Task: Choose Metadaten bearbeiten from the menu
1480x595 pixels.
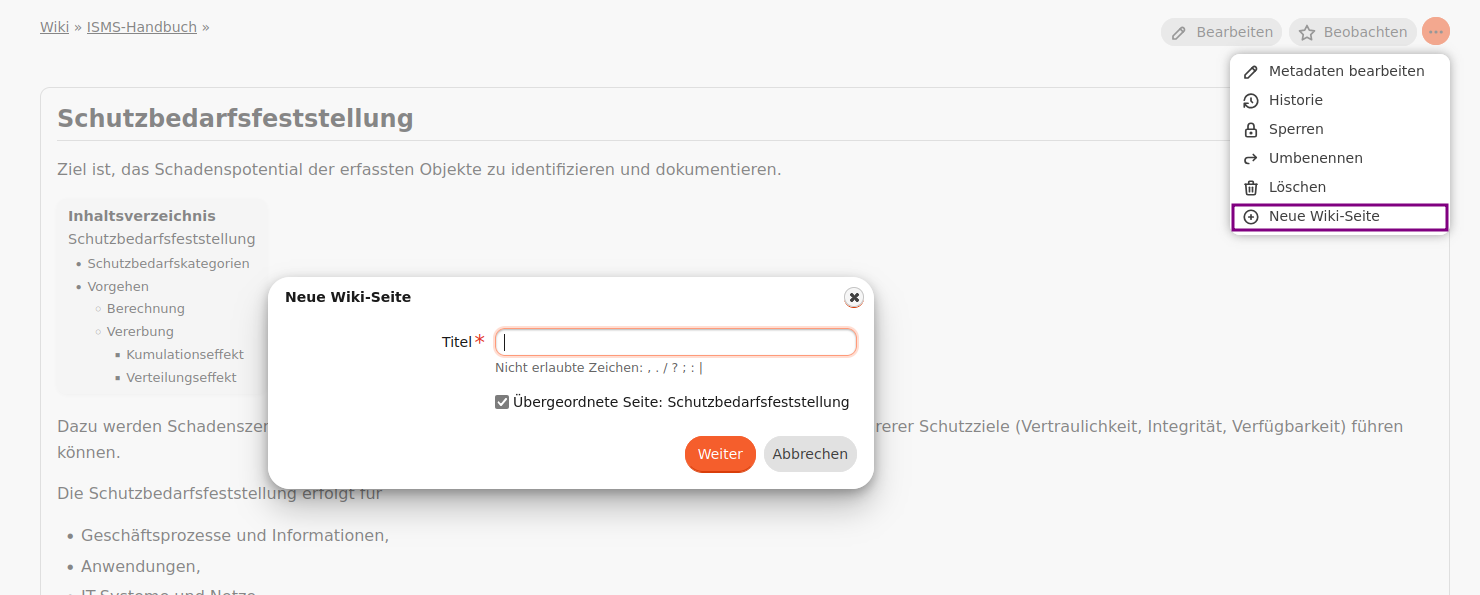Action: click(x=1347, y=70)
